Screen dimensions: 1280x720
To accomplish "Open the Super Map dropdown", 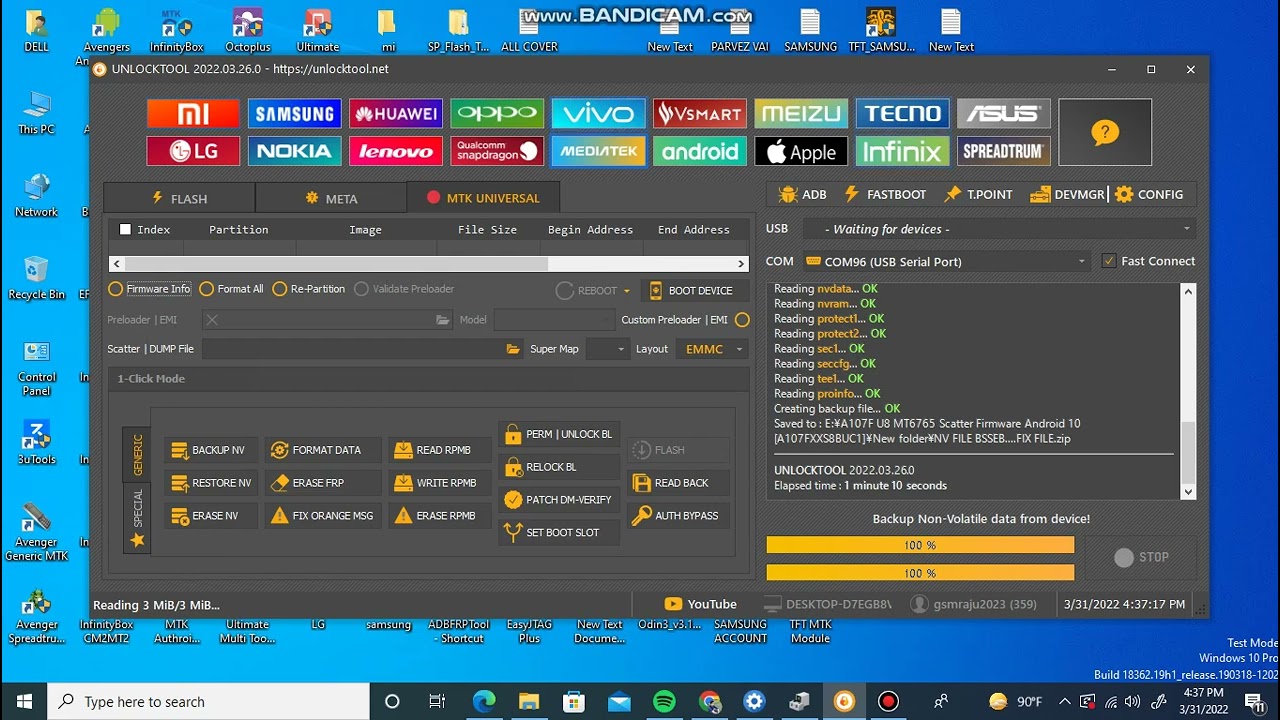I will 607,349.
